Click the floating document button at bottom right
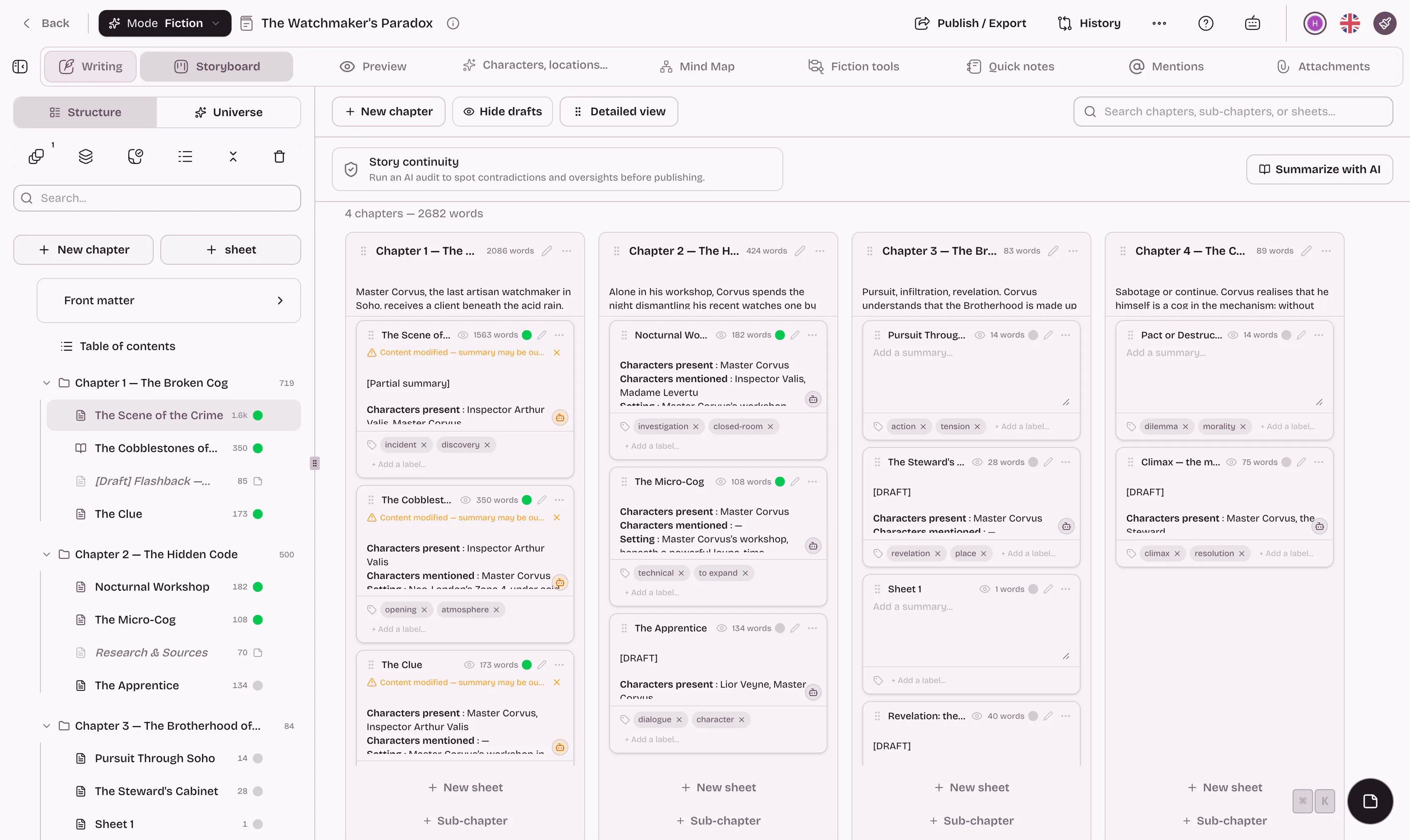This screenshot has height=840, width=1410. coord(1370,802)
